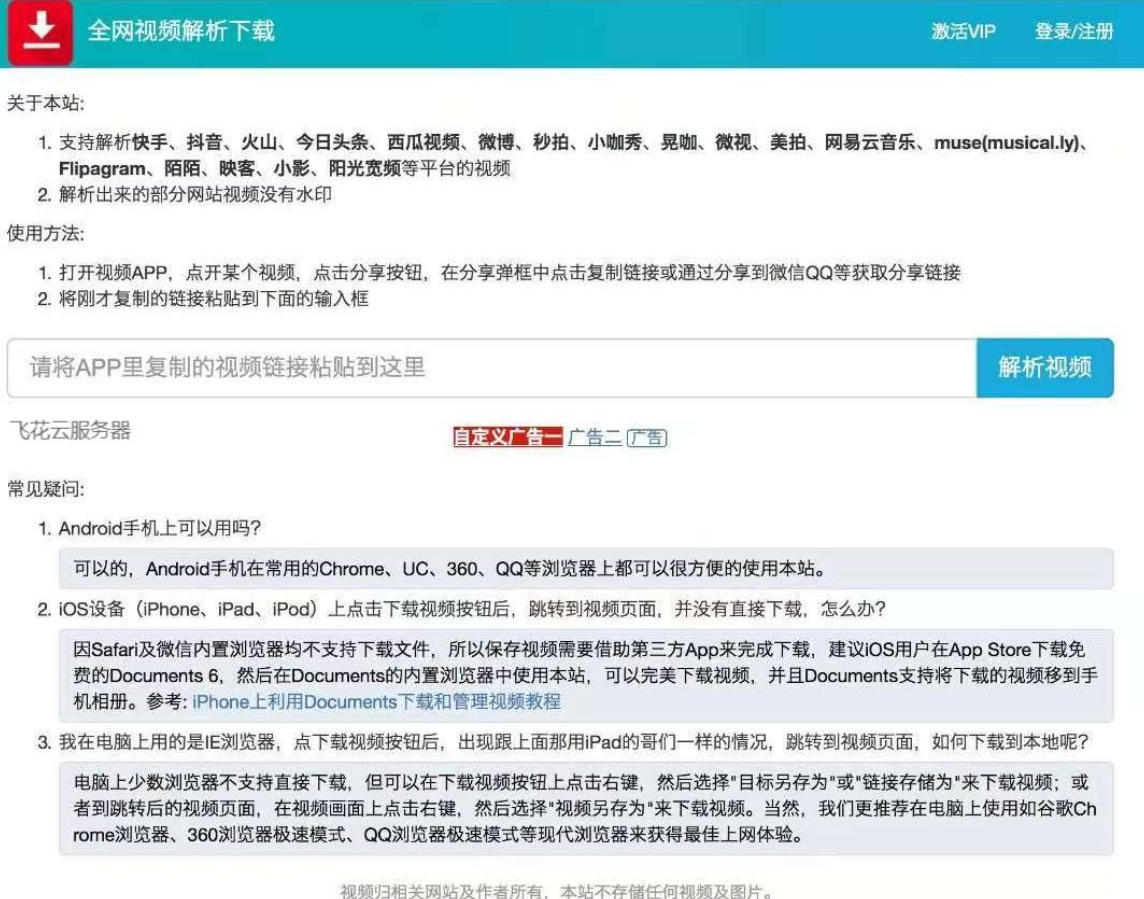Click the question Android手机上可以用吗?
1144x899 pixels.
(160, 528)
